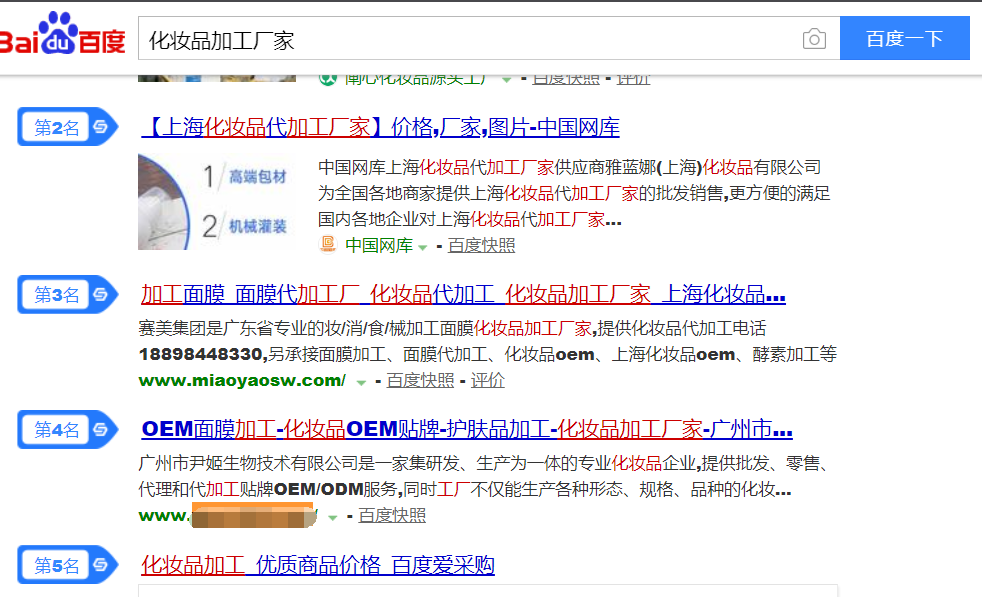
Task: Open 百度快照 for the miaoyaosw result
Action: click(420, 381)
